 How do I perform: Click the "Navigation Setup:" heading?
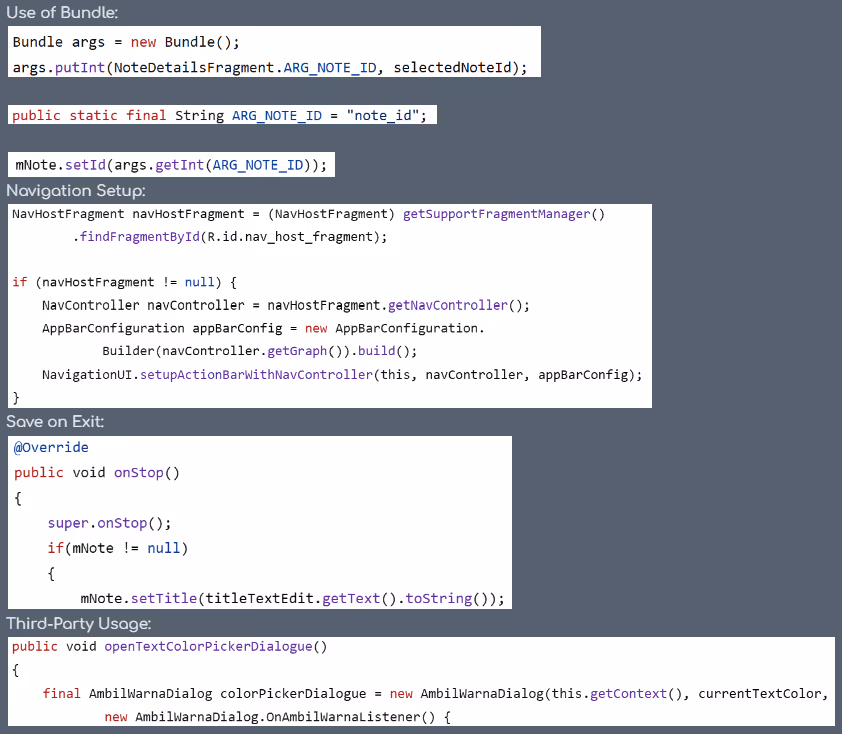(x=77, y=191)
